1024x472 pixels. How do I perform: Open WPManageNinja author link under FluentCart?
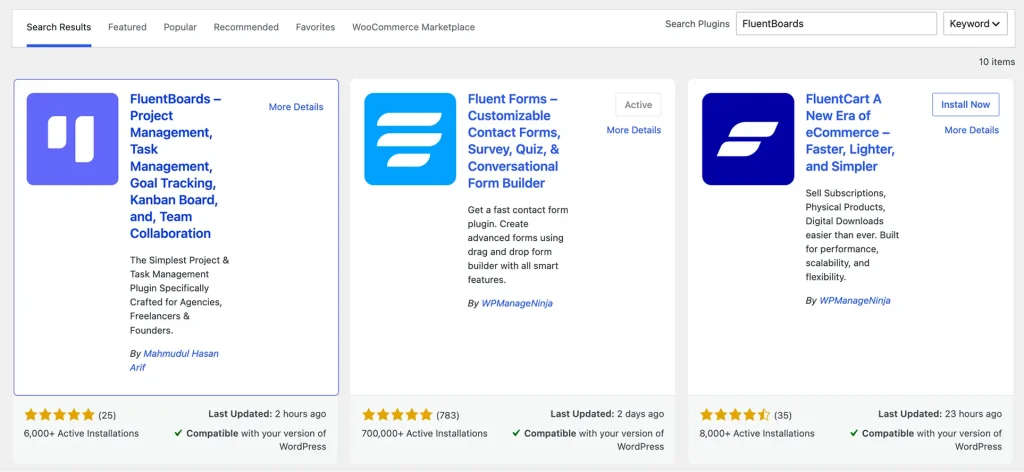point(855,301)
